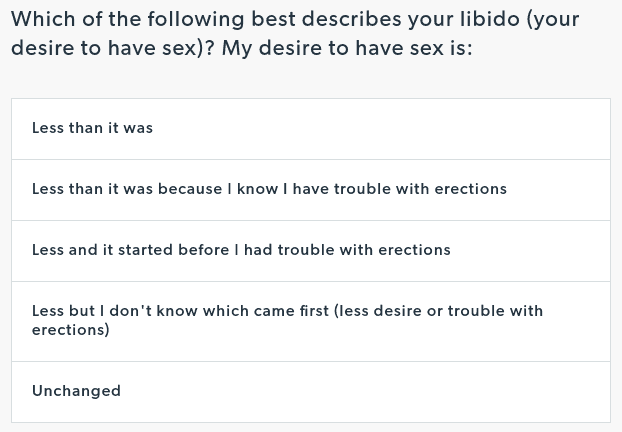Choose "Less than it was because I know" option
The height and width of the screenshot is (432, 622).
310,190
